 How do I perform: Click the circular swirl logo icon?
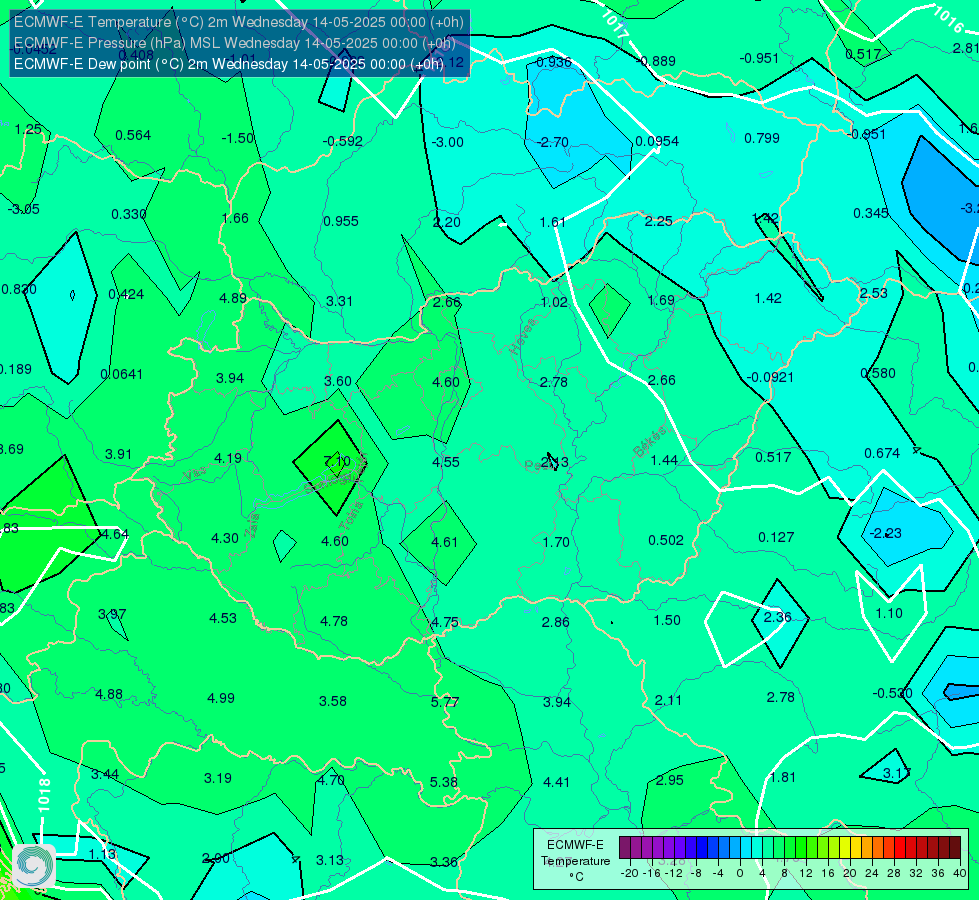tap(33, 866)
